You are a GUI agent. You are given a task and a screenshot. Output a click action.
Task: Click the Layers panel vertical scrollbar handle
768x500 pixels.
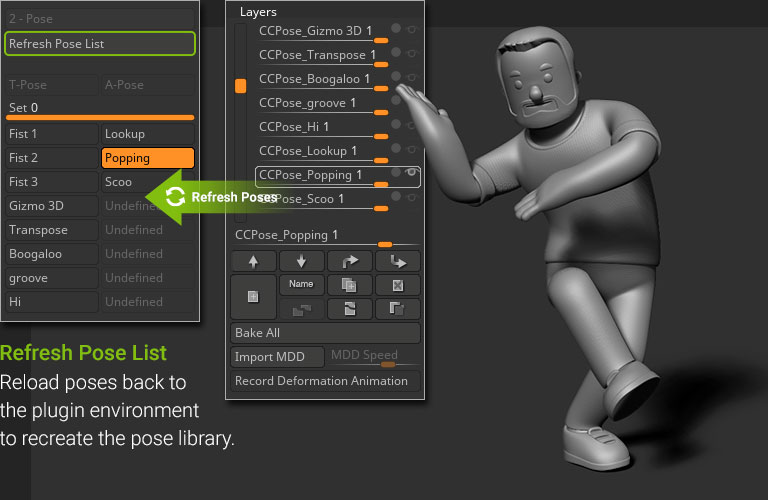pos(240,86)
